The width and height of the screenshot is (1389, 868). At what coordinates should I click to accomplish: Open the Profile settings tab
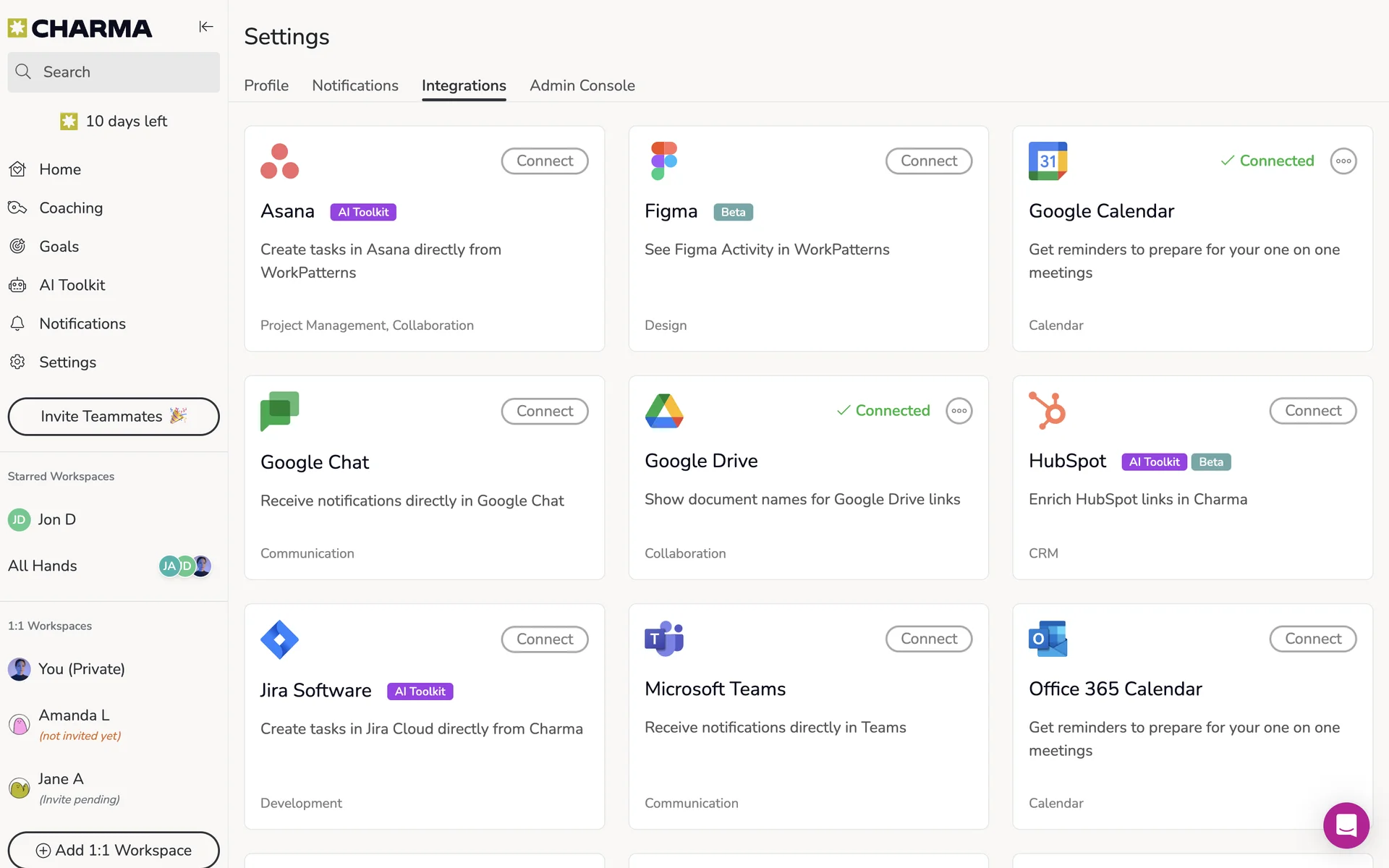pos(266,85)
